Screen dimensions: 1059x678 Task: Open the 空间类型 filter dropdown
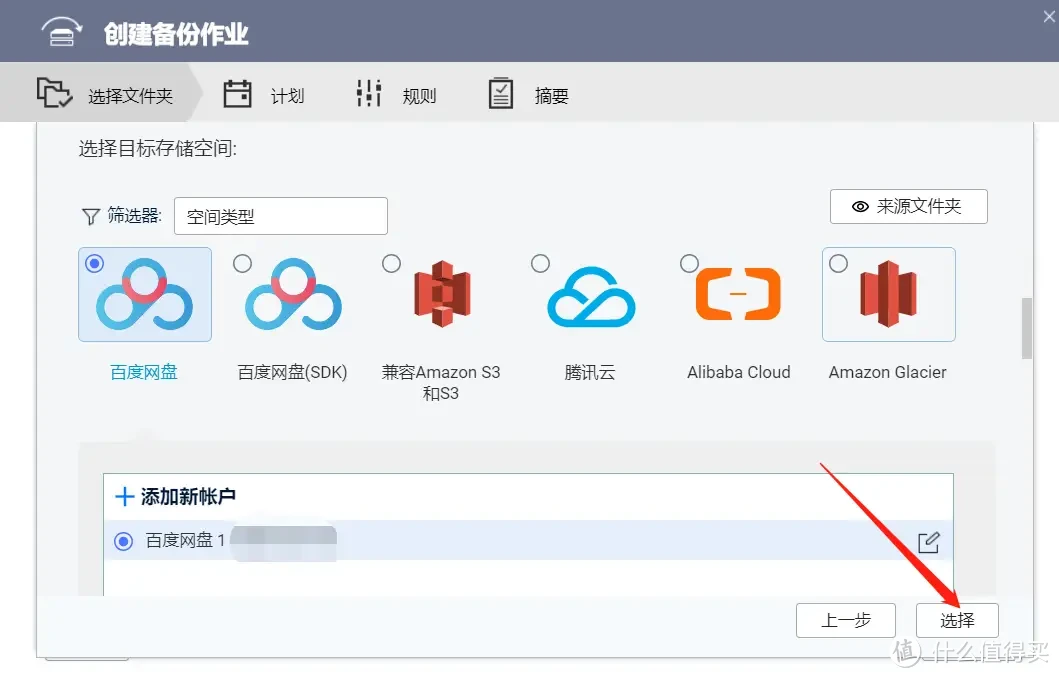click(x=280, y=216)
